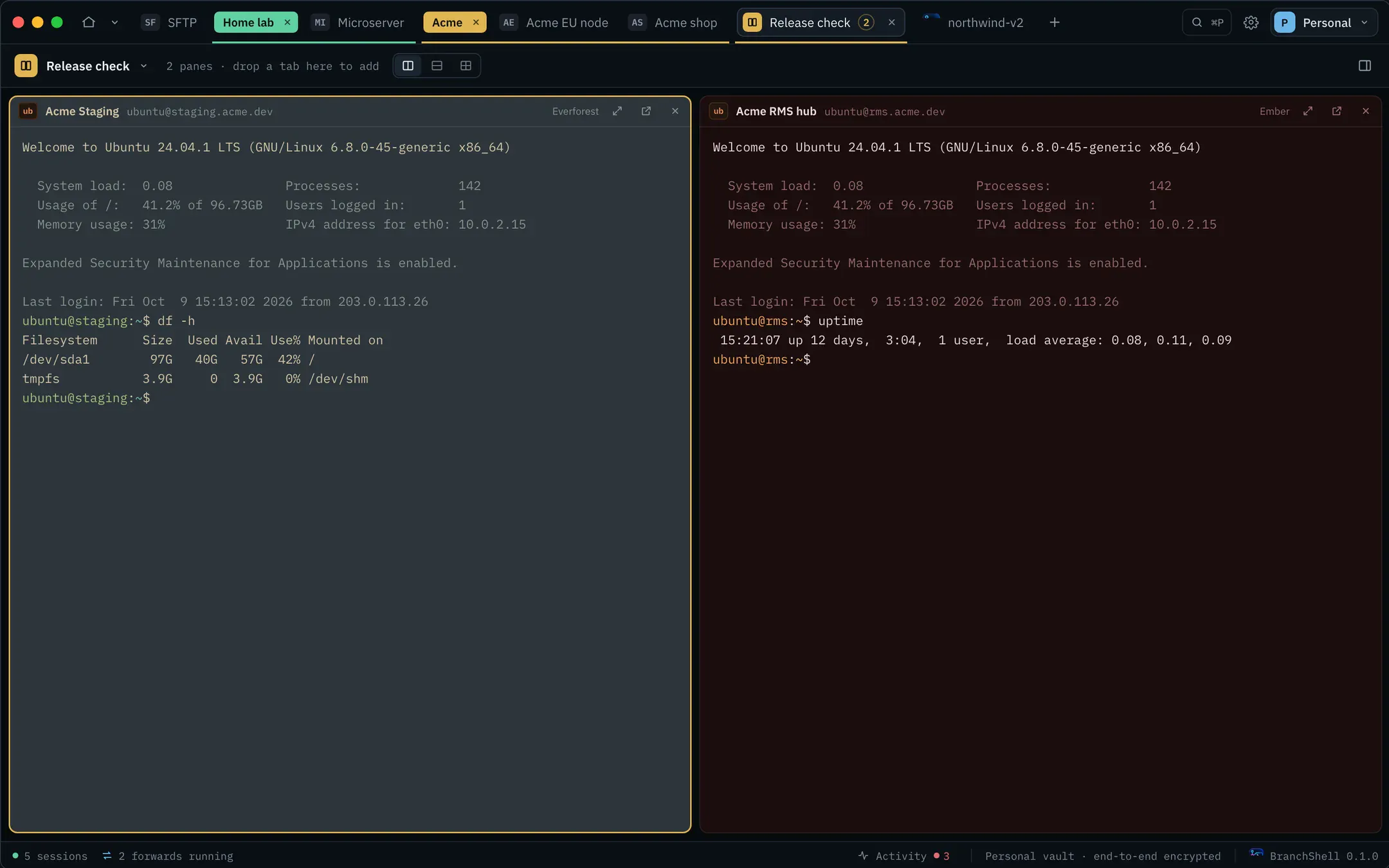Click Personal vault encryption status text
The image size is (1389, 868).
coord(1103,856)
